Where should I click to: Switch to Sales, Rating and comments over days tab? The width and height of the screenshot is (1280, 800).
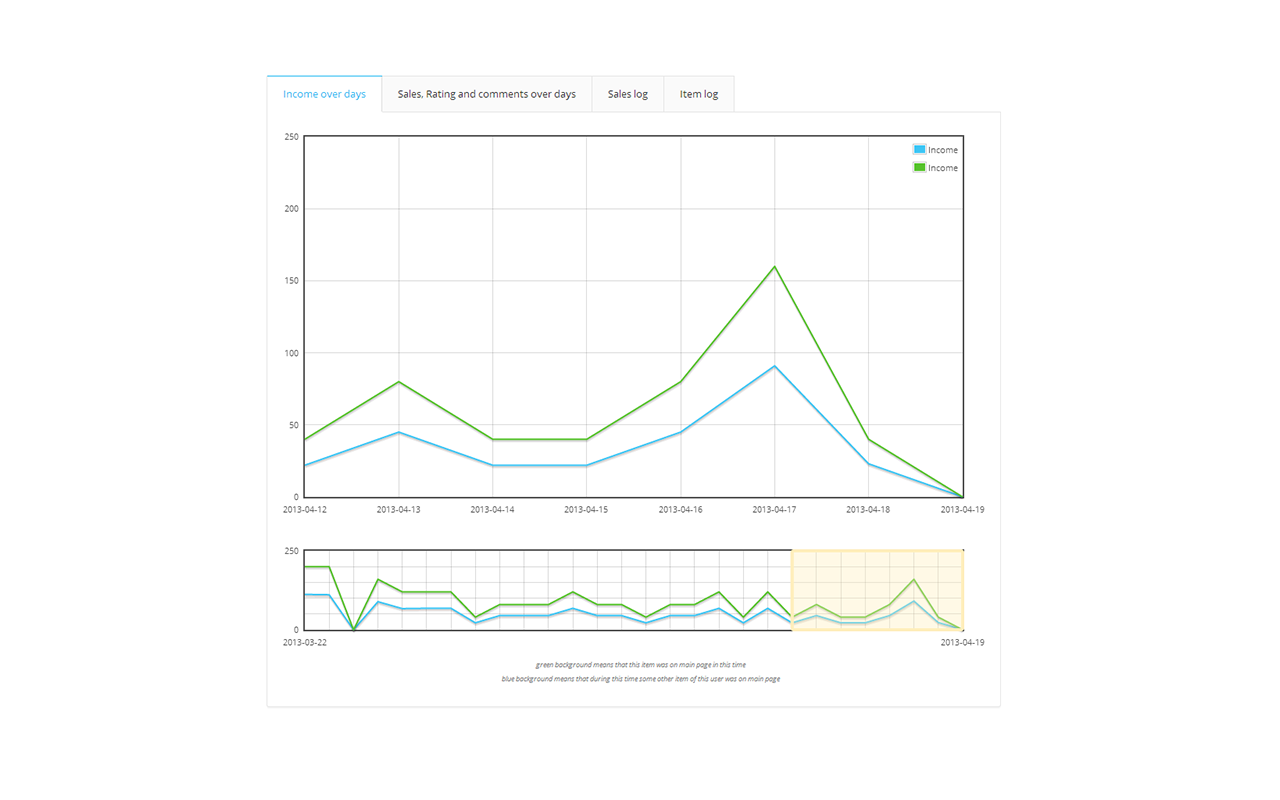coord(487,94)
